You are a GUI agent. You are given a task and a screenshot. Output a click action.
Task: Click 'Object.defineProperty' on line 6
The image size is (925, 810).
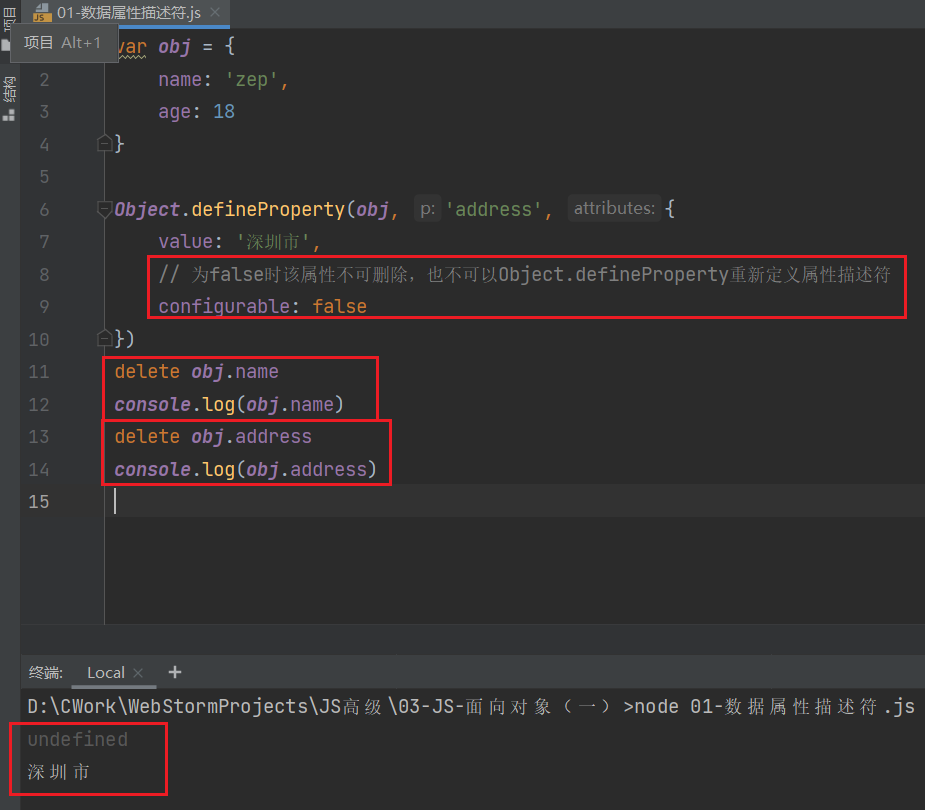[229, 209]
